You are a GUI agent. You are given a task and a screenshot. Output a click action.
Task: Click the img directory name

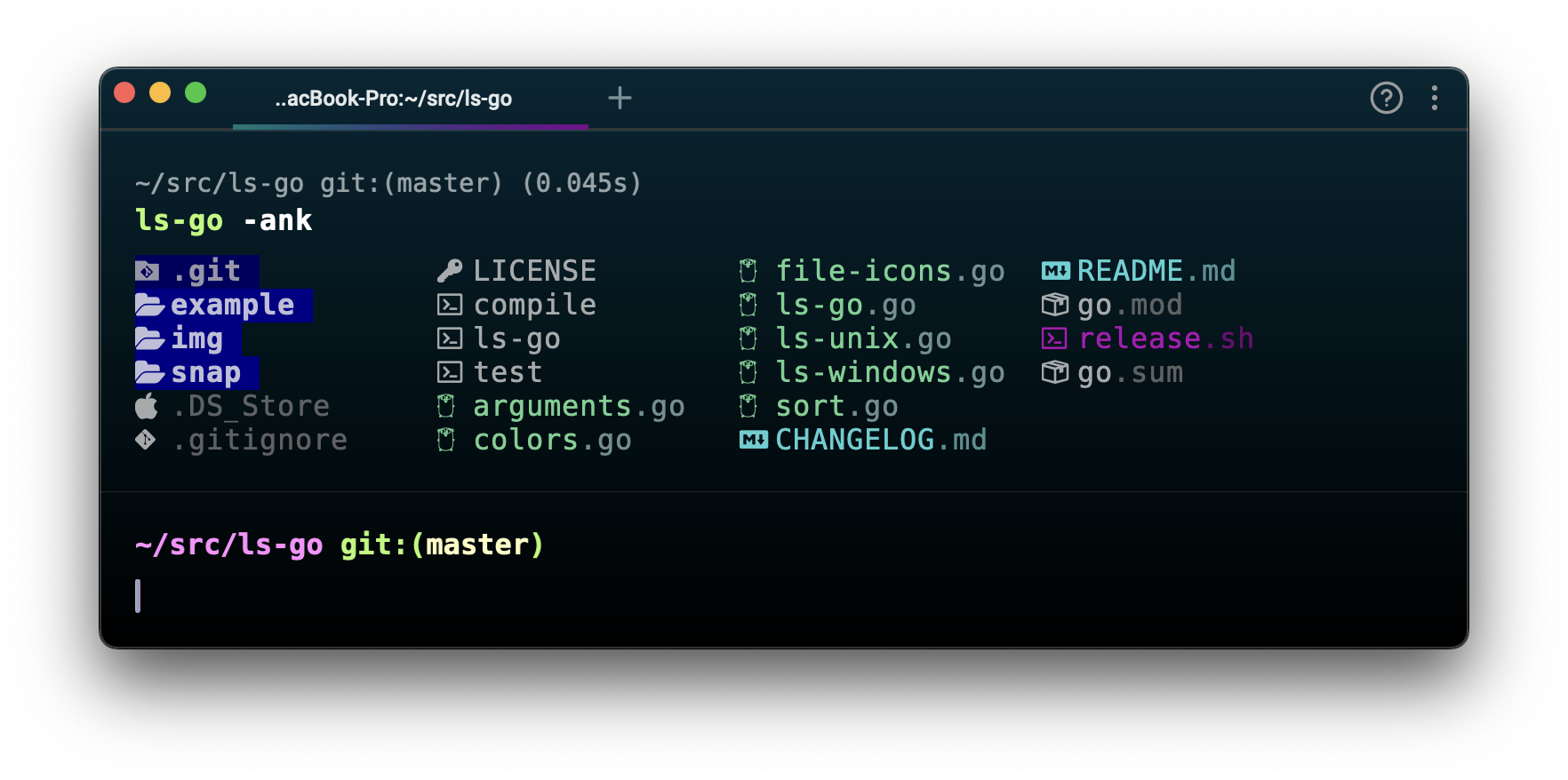pyautogui.click(x=196, y=339)
